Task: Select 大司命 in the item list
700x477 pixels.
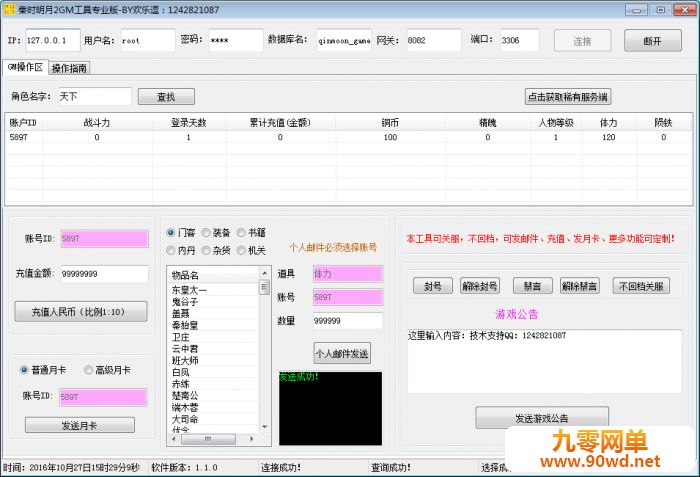Action: (213, 419)
